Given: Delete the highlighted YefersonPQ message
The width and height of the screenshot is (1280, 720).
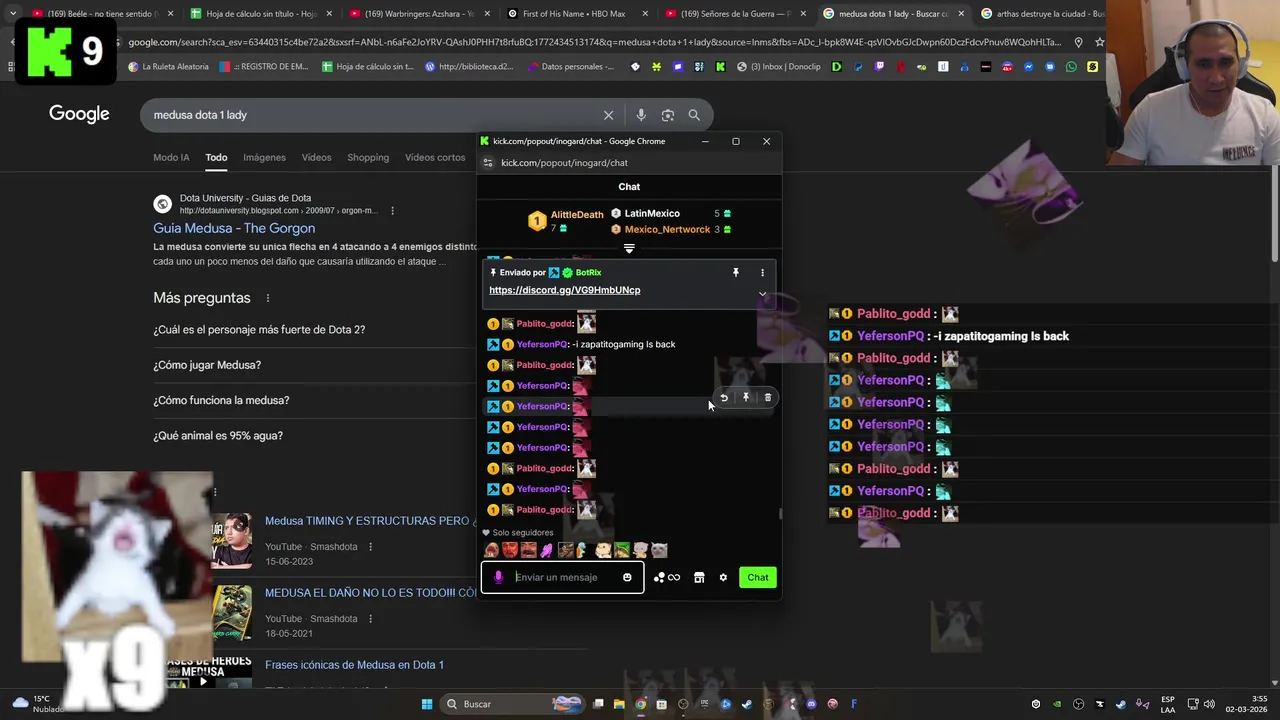Looking at the screenshot, I should (768, 398).
